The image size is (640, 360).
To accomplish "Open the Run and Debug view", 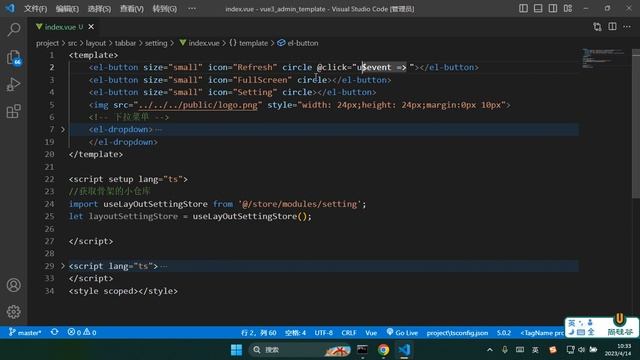I will (x=13, y=84).
